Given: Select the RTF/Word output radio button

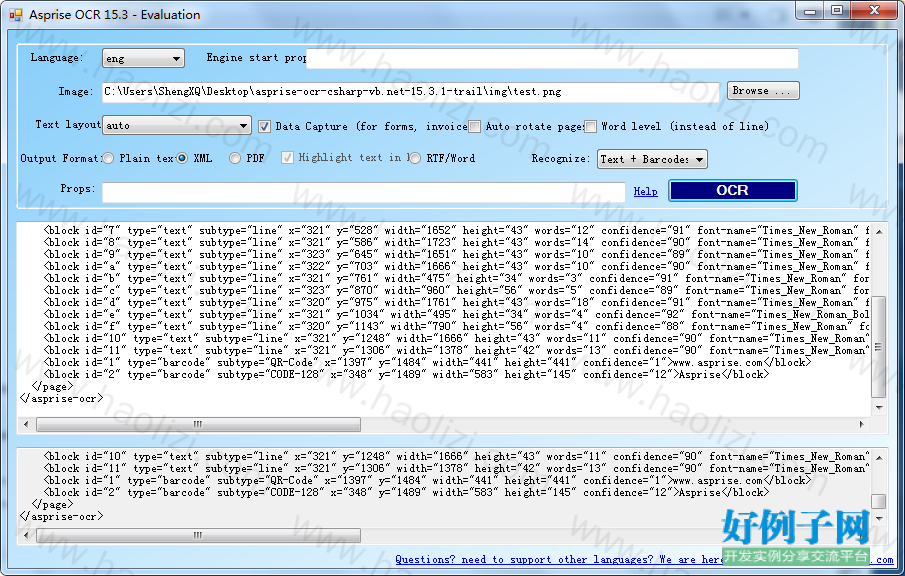Looking at the screenshot, I should 414,158.
